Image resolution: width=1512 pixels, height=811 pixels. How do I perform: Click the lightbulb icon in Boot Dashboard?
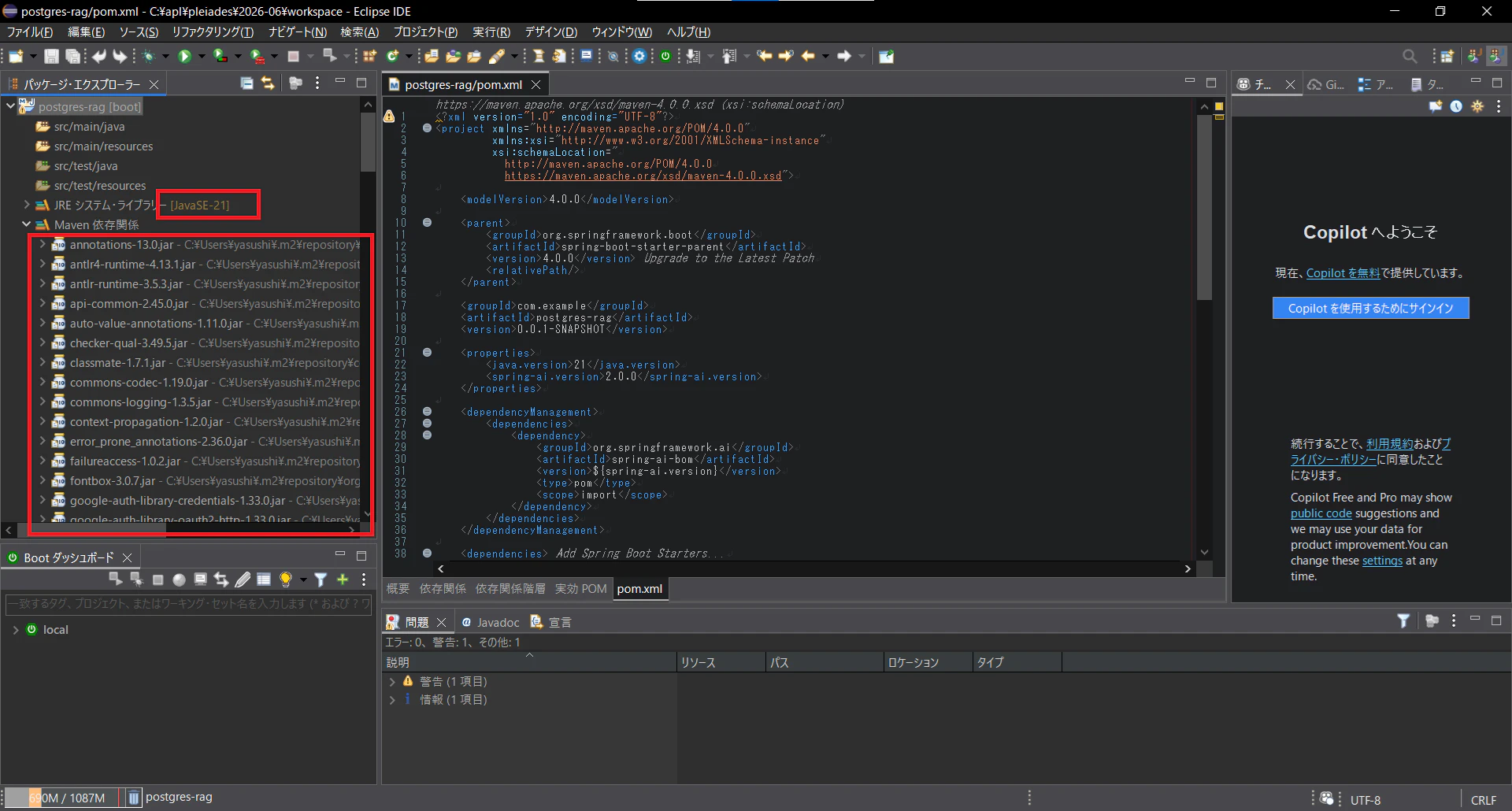(286, 580)
